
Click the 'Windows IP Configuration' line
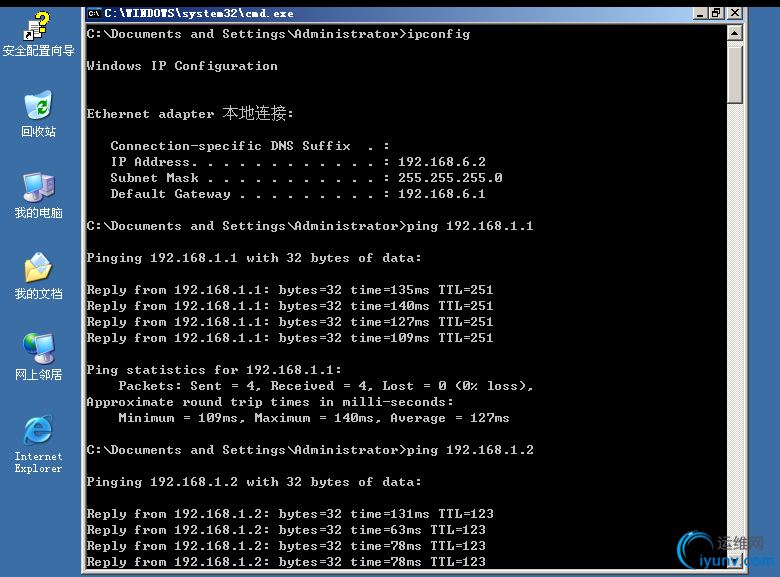click(182, 66)
